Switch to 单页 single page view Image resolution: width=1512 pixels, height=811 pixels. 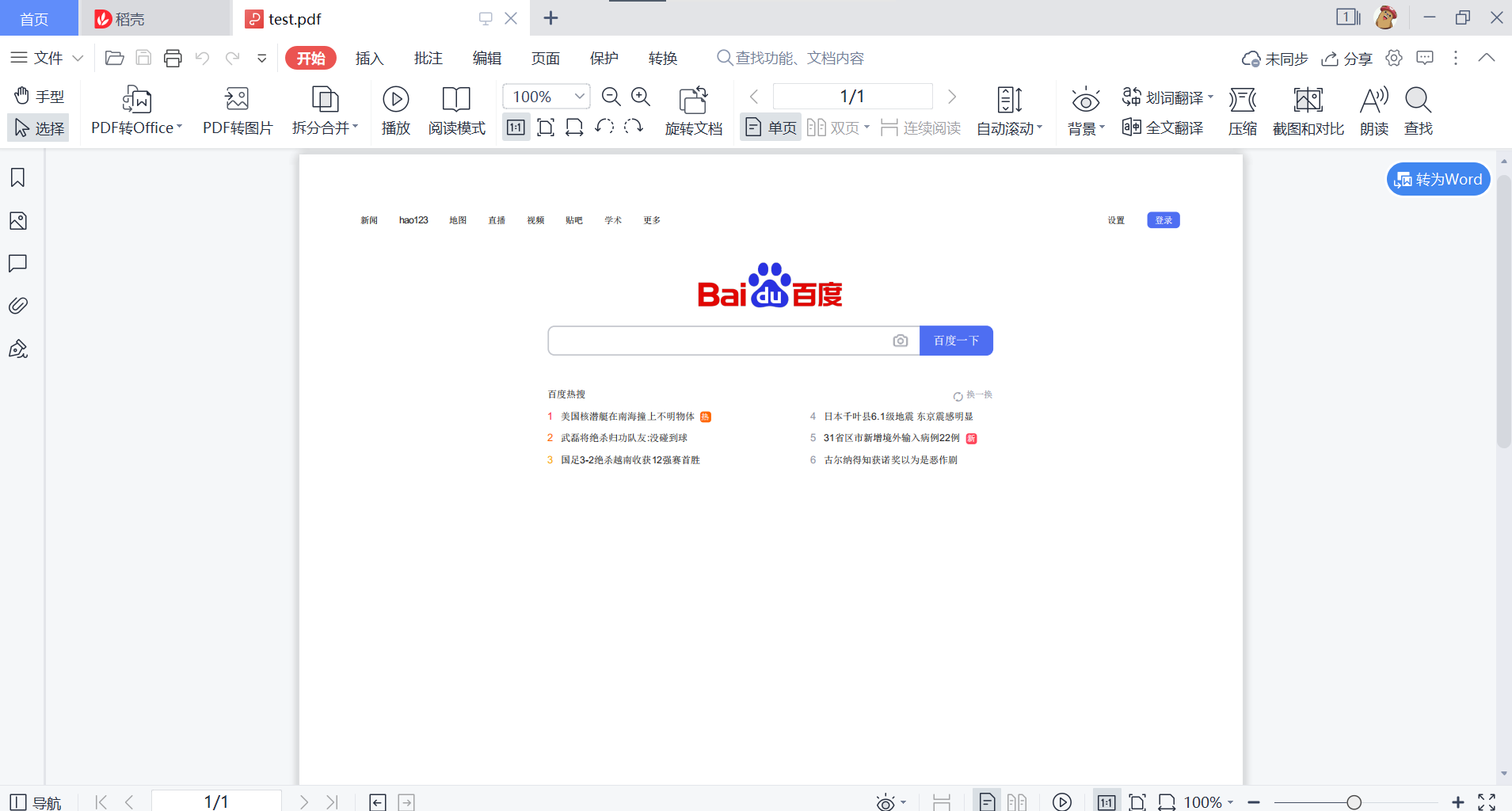pos(770,128)
